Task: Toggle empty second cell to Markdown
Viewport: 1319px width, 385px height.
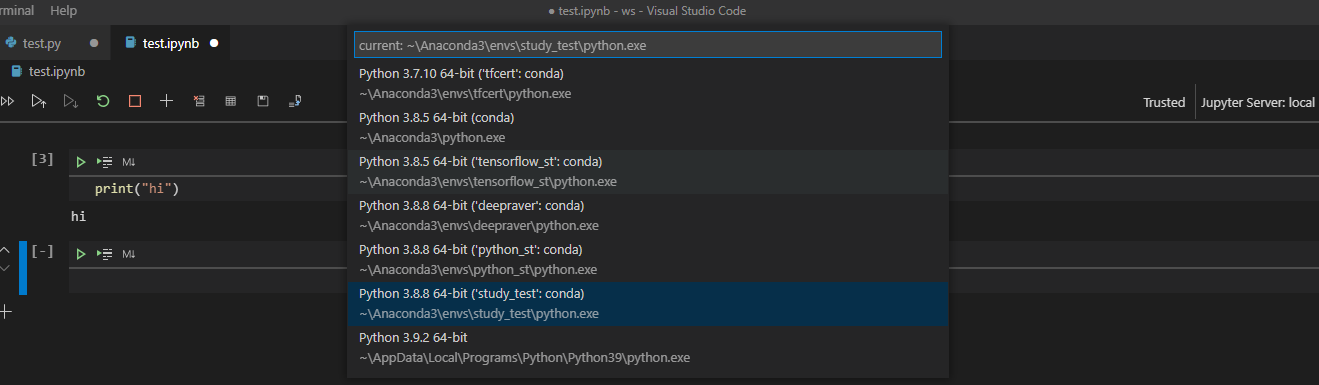Action: pos(129,255)
